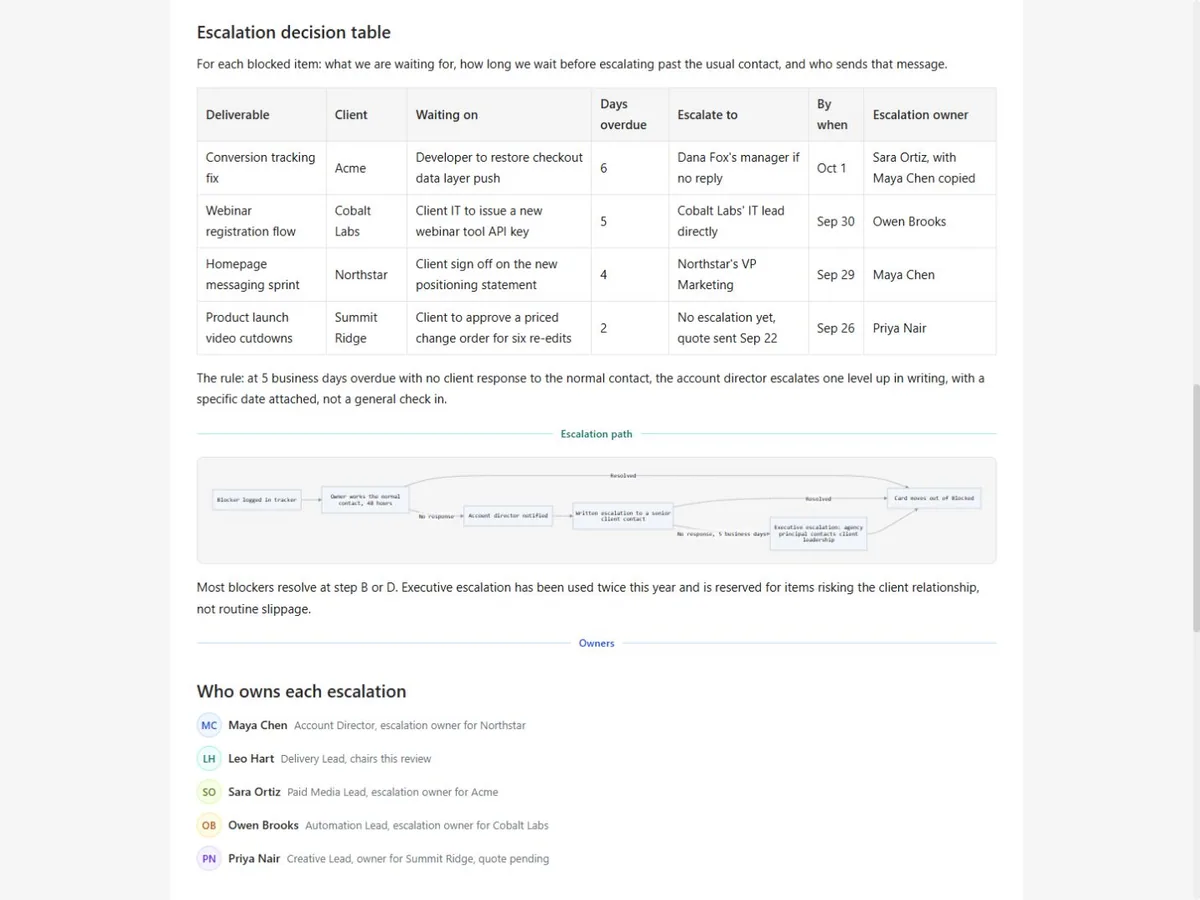The width and height of the screenshot is (1200, 900).
Task: Click the 'Sep 29' date cell
Action: (836, 274)
